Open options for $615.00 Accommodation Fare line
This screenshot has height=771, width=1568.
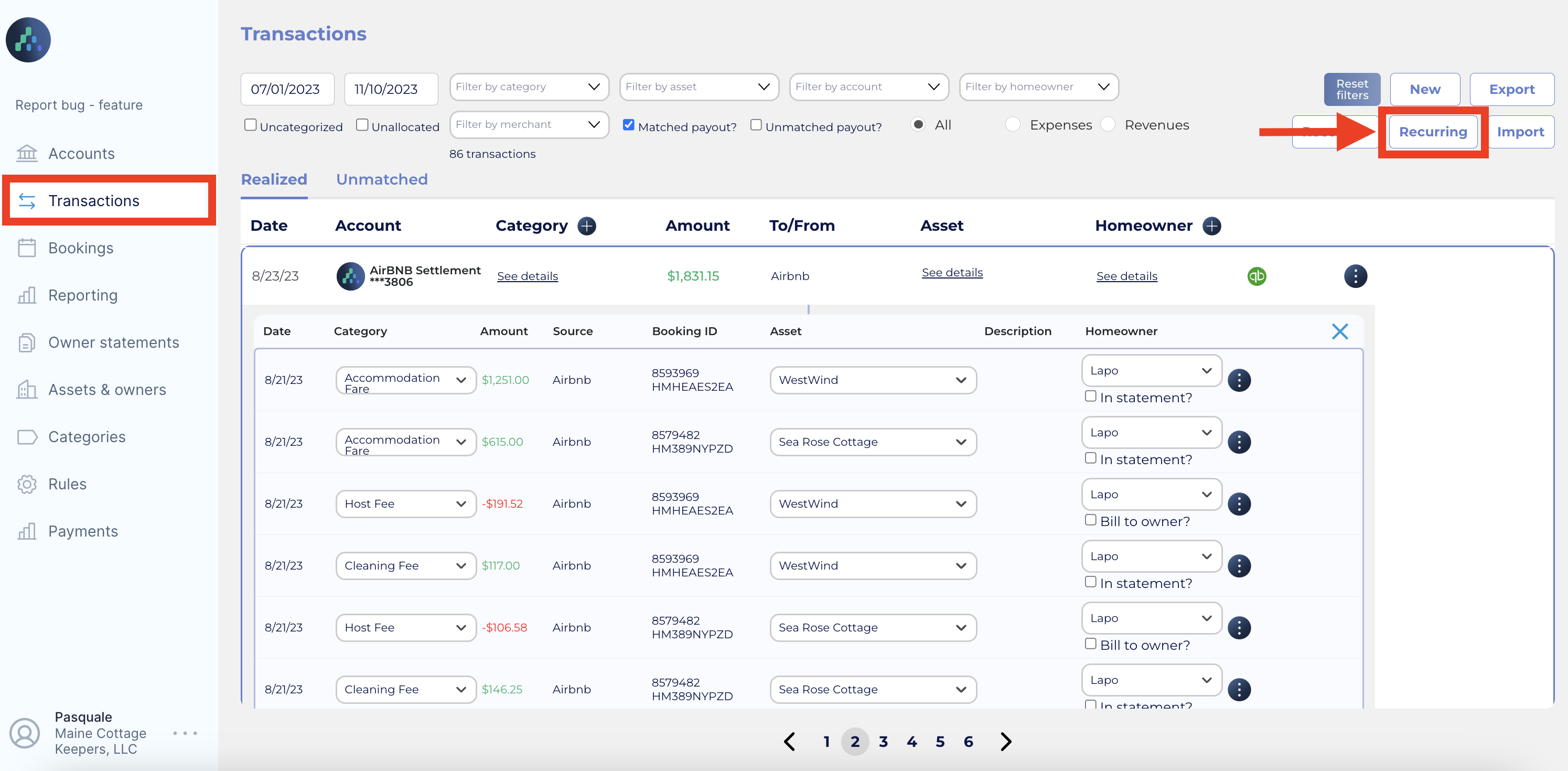click(1239, 442)
